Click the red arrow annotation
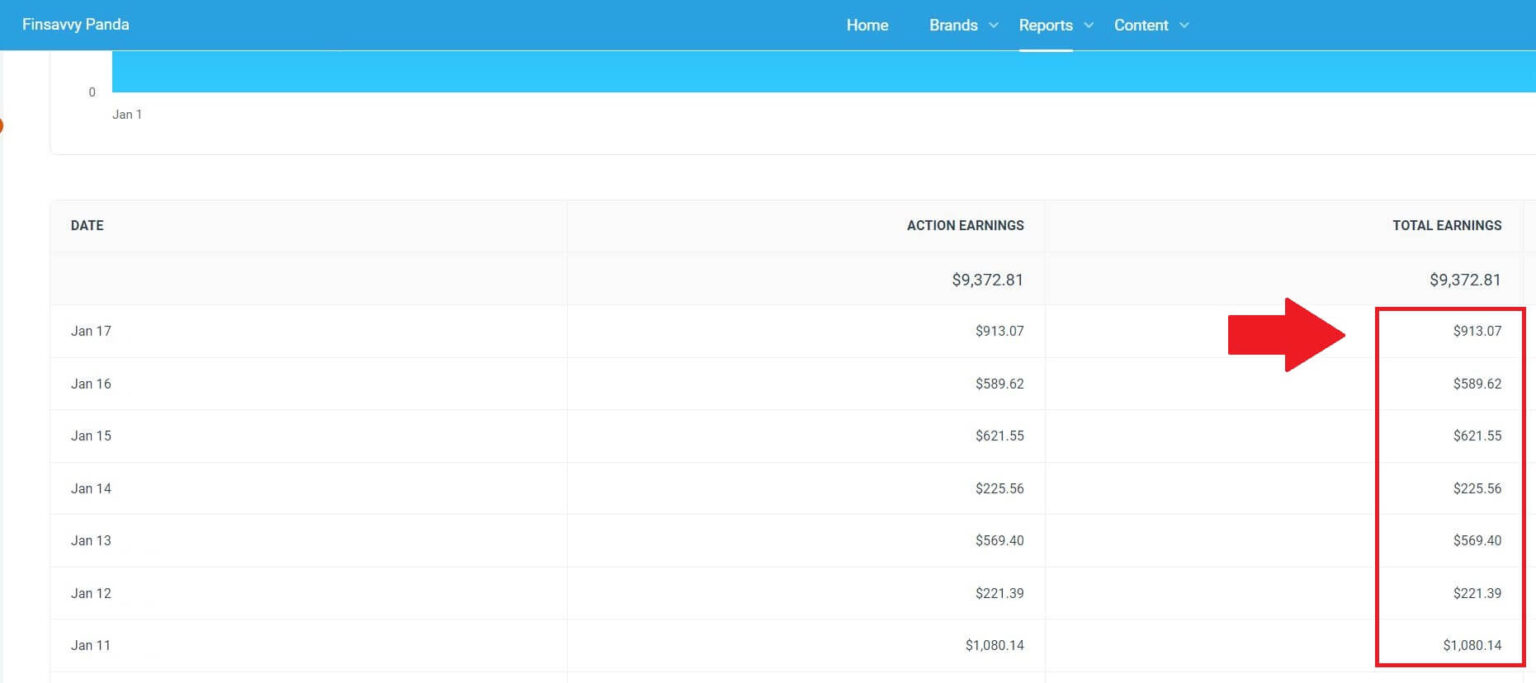Image resolution: width=1536 pixels, height=683 pixels. (x=1286, y=335)
